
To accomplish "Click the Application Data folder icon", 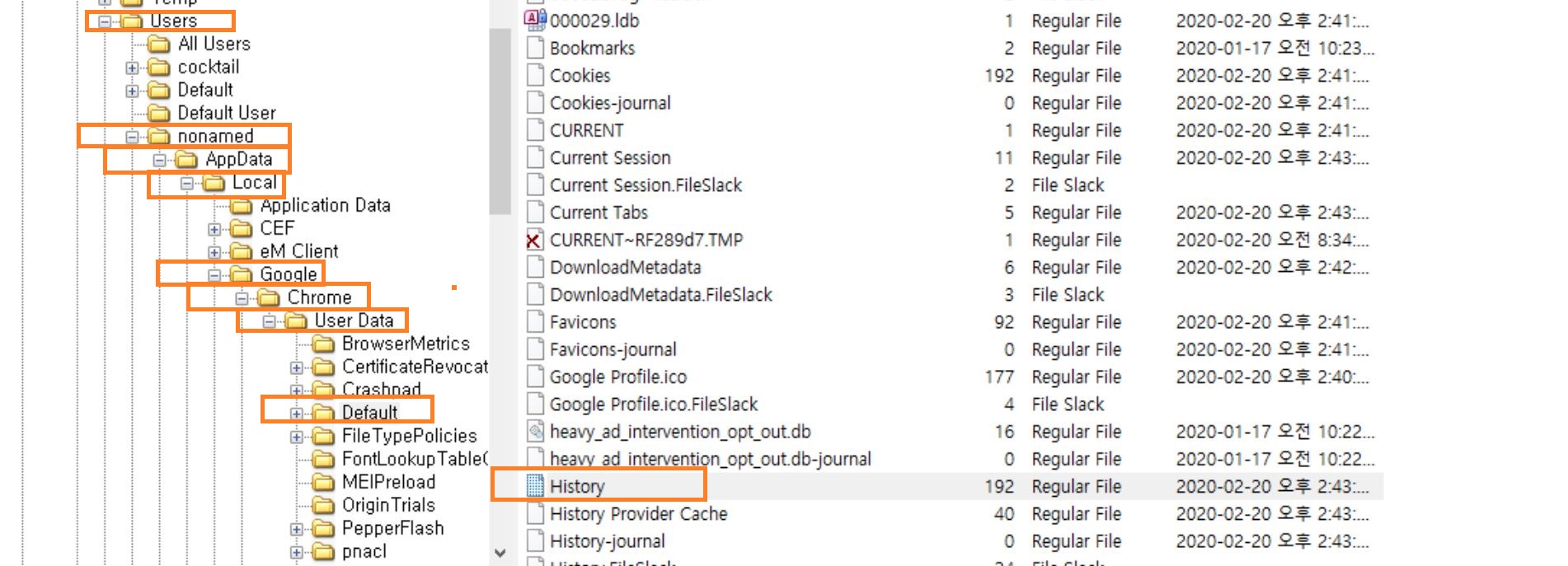I will (x=241, y=205).
